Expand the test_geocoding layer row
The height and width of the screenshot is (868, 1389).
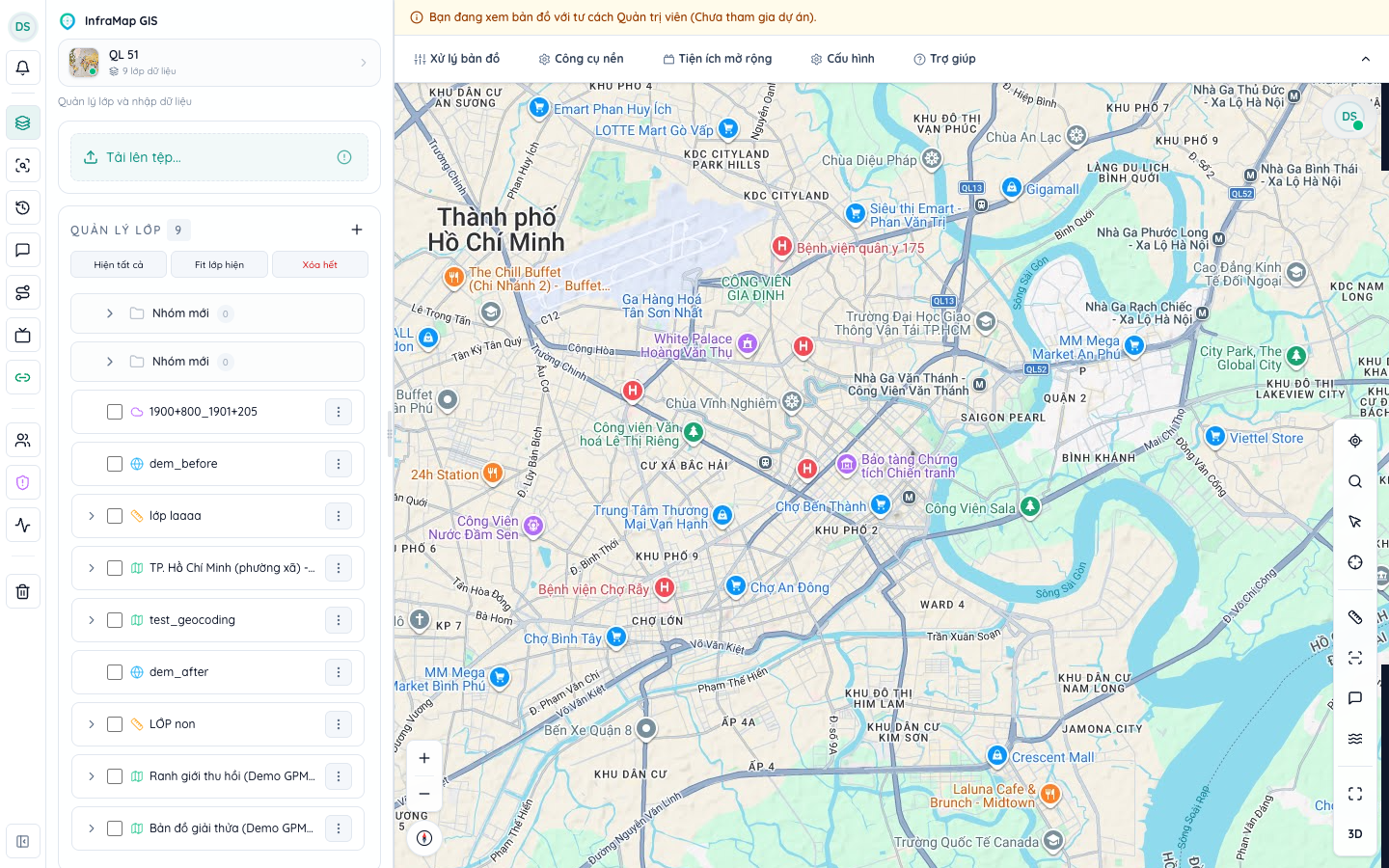[x=92, y=620]
